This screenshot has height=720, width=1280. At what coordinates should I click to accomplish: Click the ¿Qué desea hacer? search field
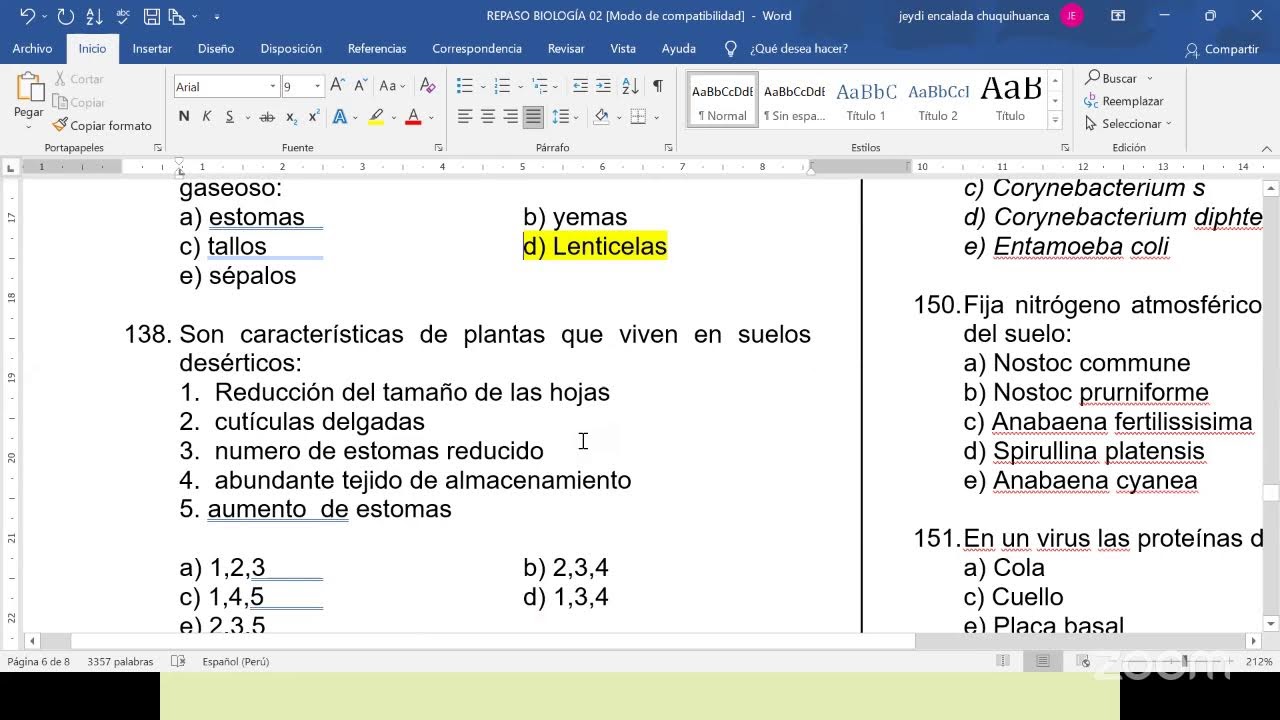(x=798, y=48)
